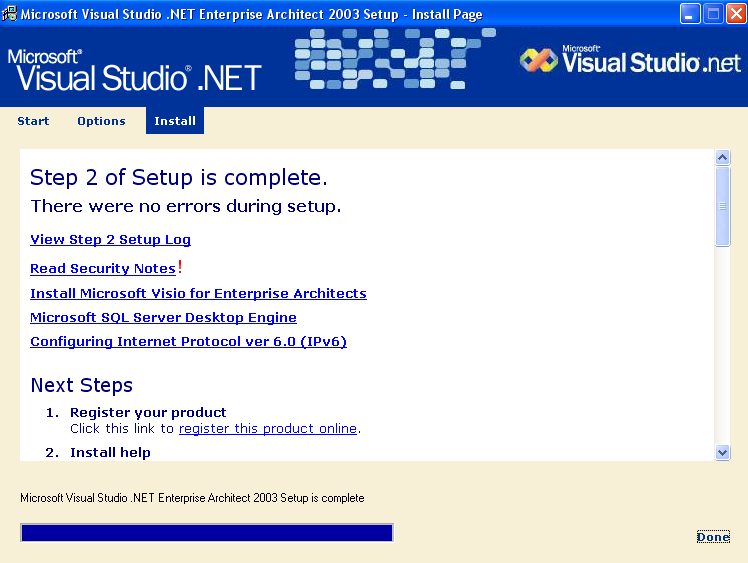This screenshot has height=563, width=748.
Task: Click the 'Next Steps' heading
Action: [x=82, y=386]
